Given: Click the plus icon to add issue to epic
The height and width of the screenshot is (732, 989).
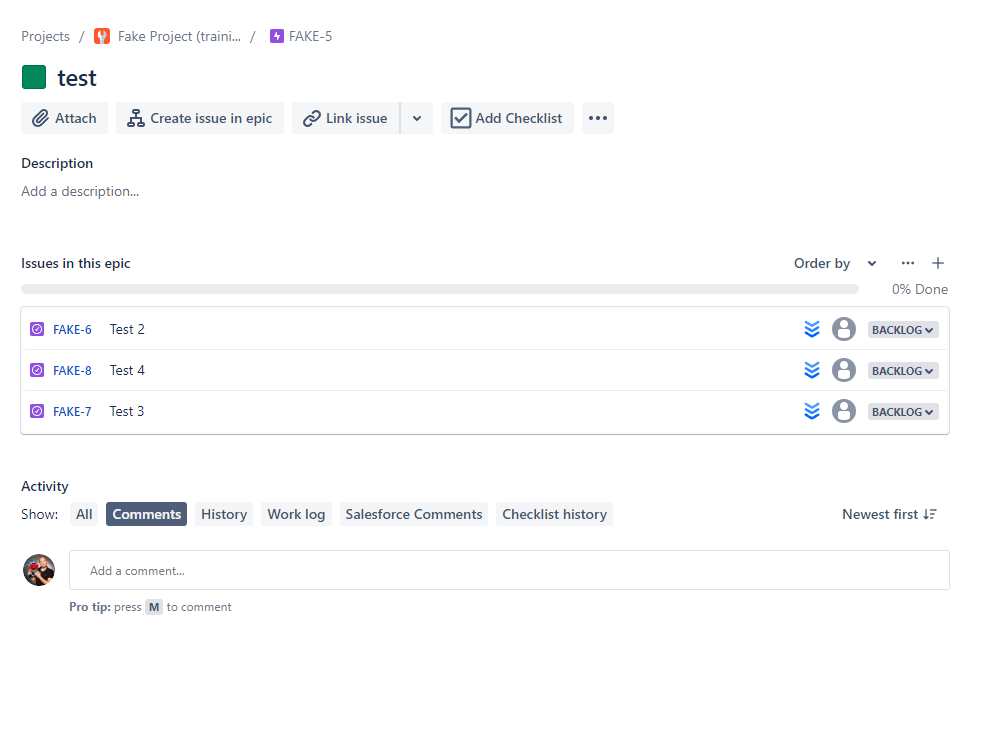Looking at the screenshot, I should (937, 263).
